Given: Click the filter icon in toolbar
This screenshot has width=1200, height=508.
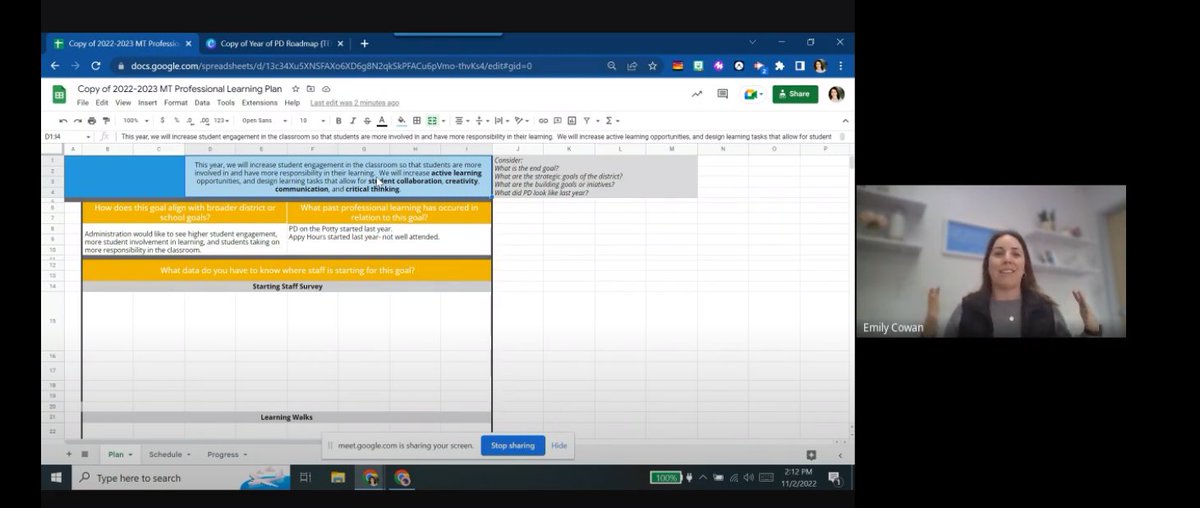Looking at the screenshot, I should point(588,120).
